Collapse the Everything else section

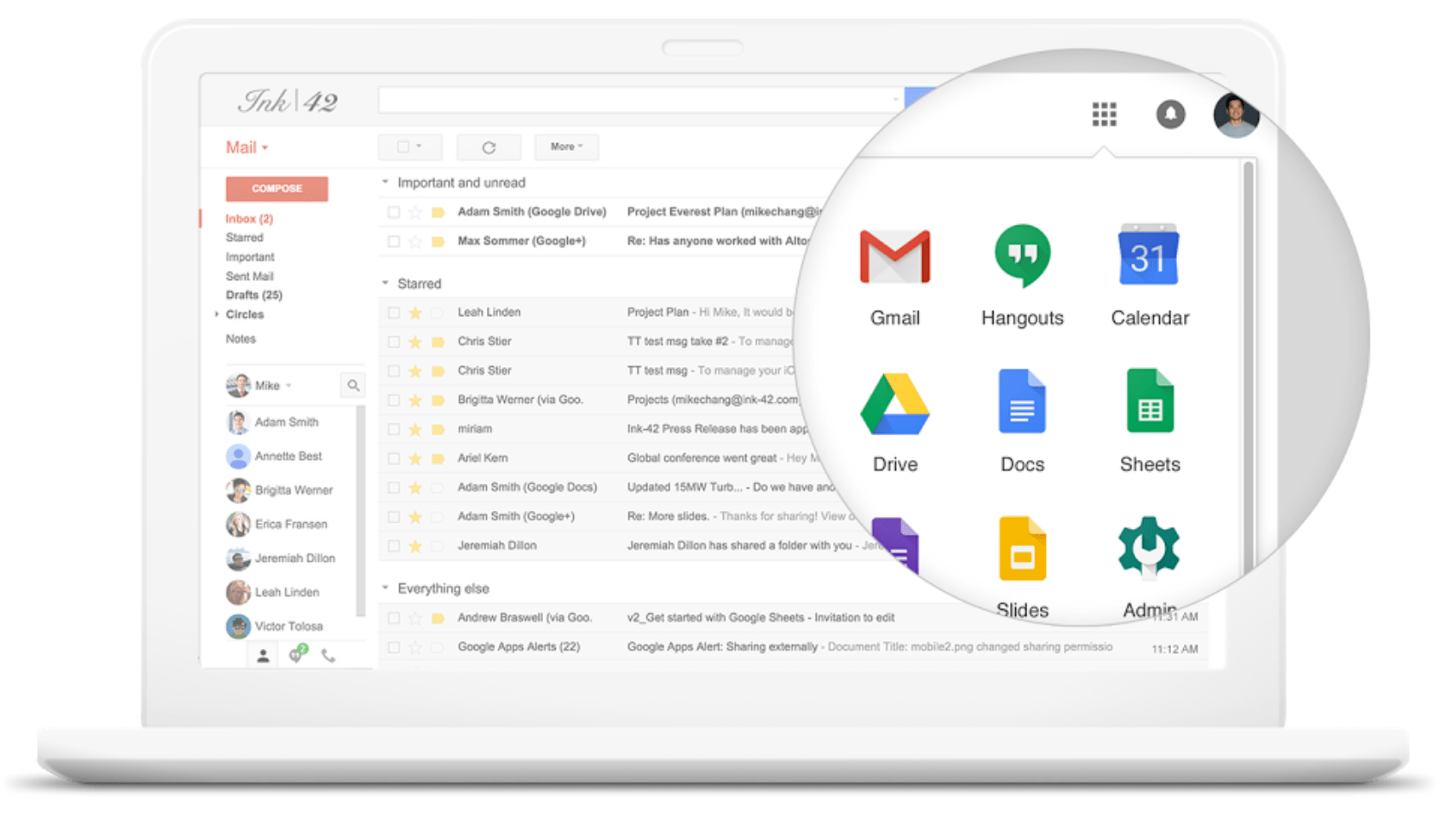(x=385, y=588)
